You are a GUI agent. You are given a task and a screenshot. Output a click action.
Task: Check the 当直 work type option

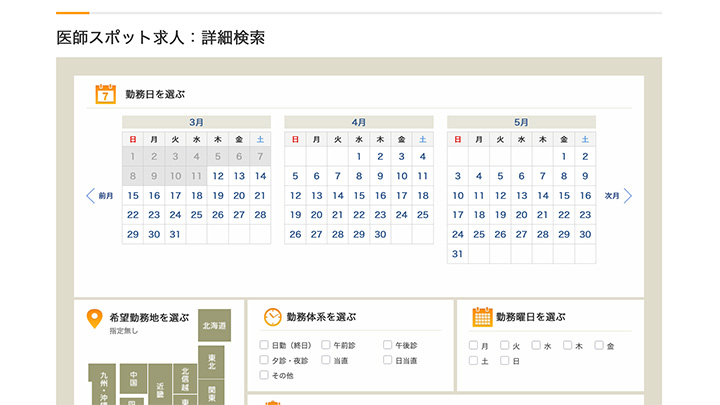click(x=326, y=360)
